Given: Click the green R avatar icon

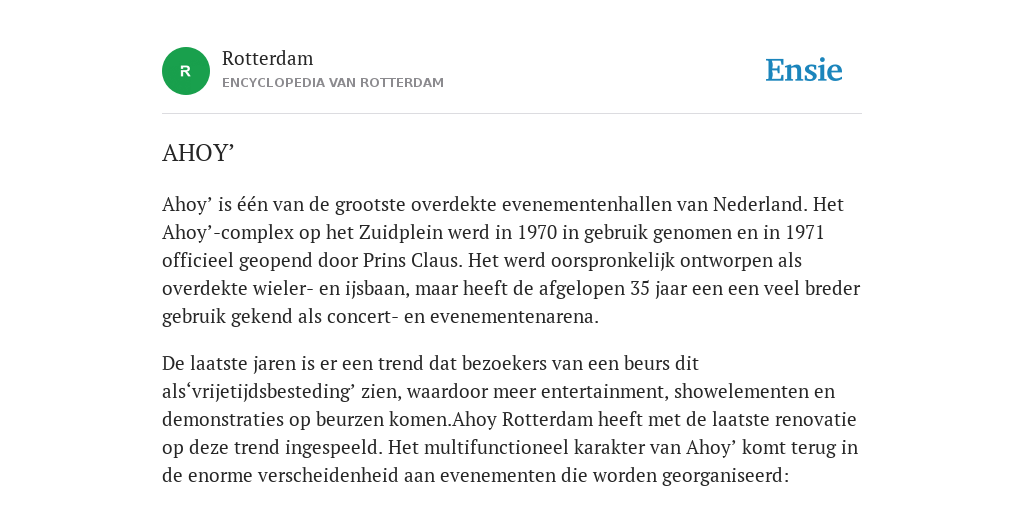Looking at the screenshot, I should click(185, 71).
